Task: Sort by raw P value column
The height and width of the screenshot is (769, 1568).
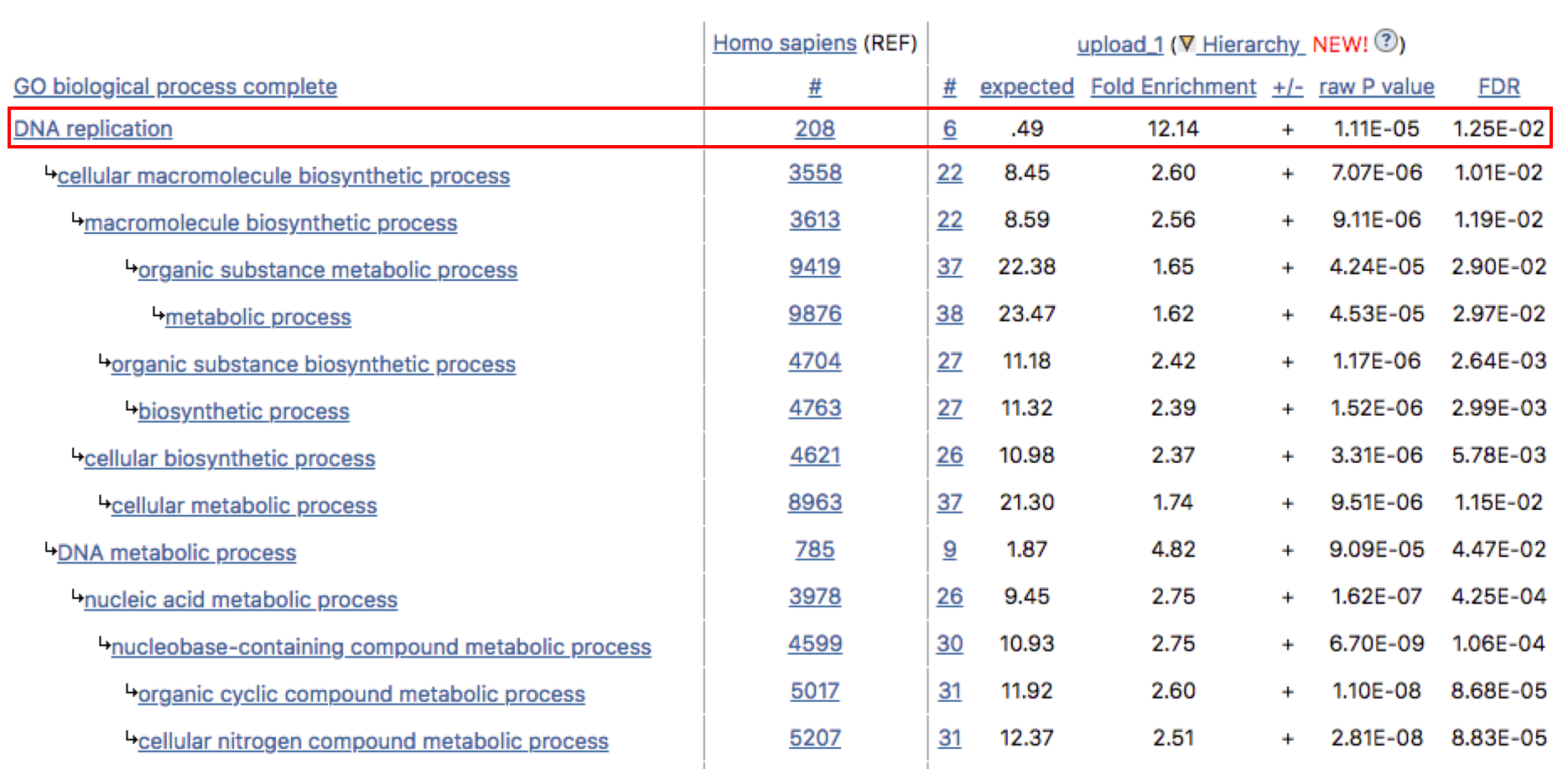Action: click(x=1376, y=86)
